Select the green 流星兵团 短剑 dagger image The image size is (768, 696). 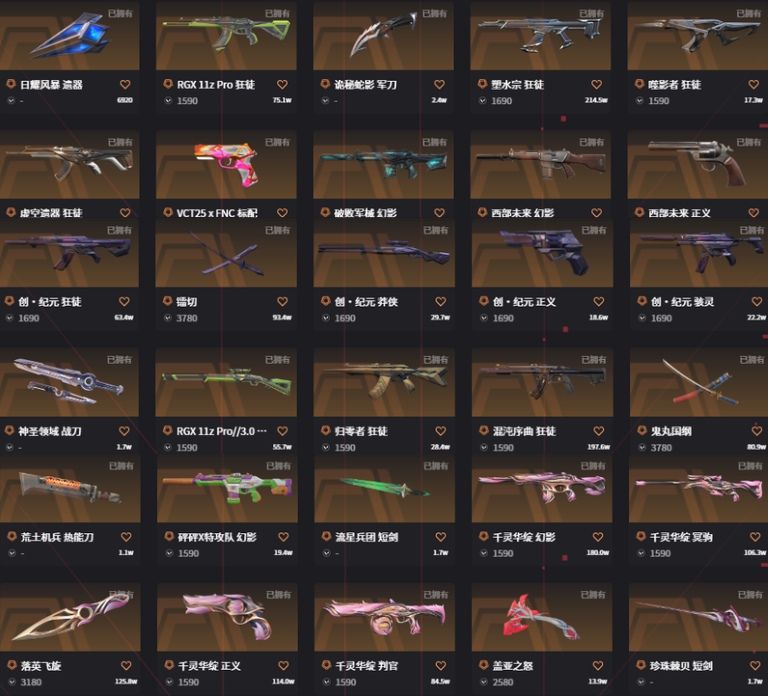384,489
